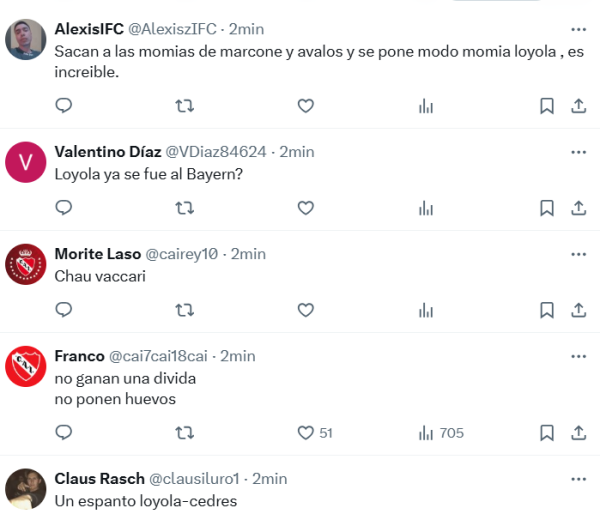View analytics on AlexisIFC's tweet
Screen dimensions: 600x514
[426, 106]
